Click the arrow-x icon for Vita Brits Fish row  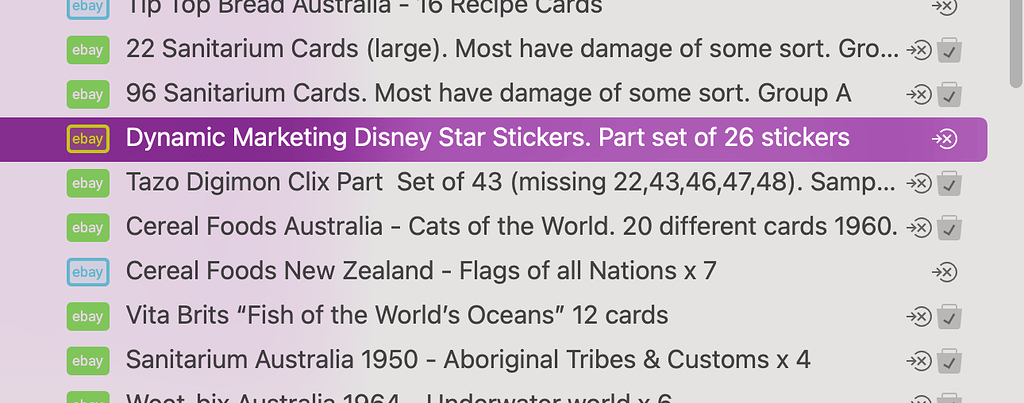[x=919, y=317]
